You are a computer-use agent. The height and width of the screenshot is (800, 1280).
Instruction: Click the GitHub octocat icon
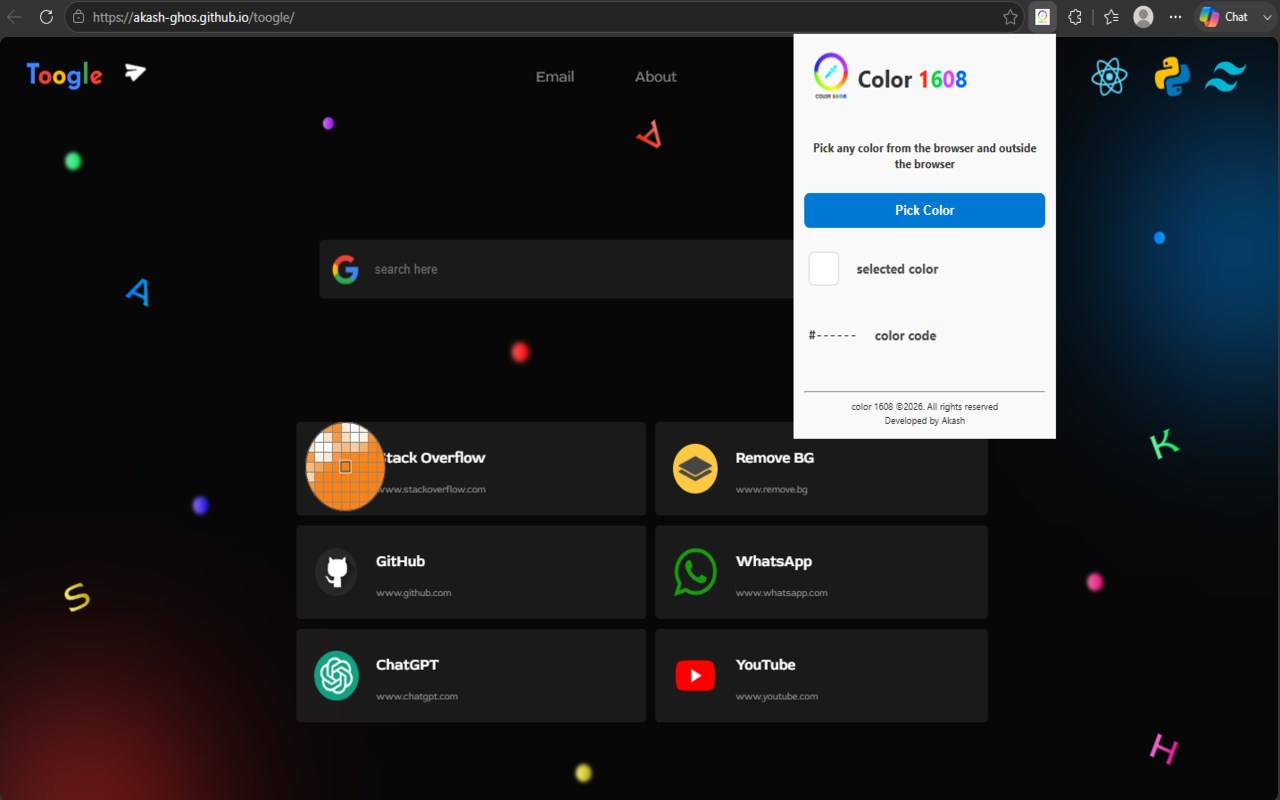[336, 573]
